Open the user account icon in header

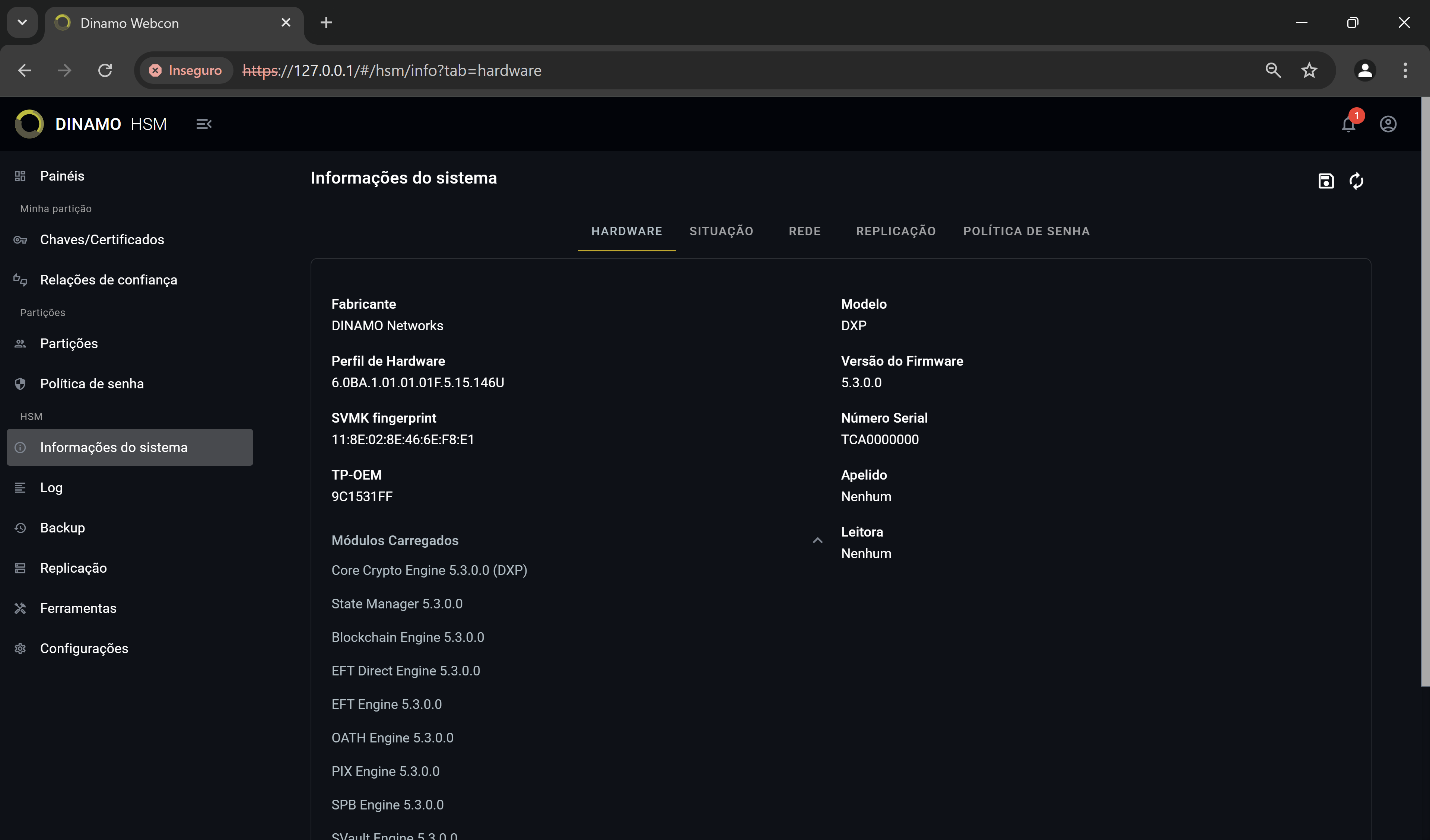click(x=1388, y=124)
